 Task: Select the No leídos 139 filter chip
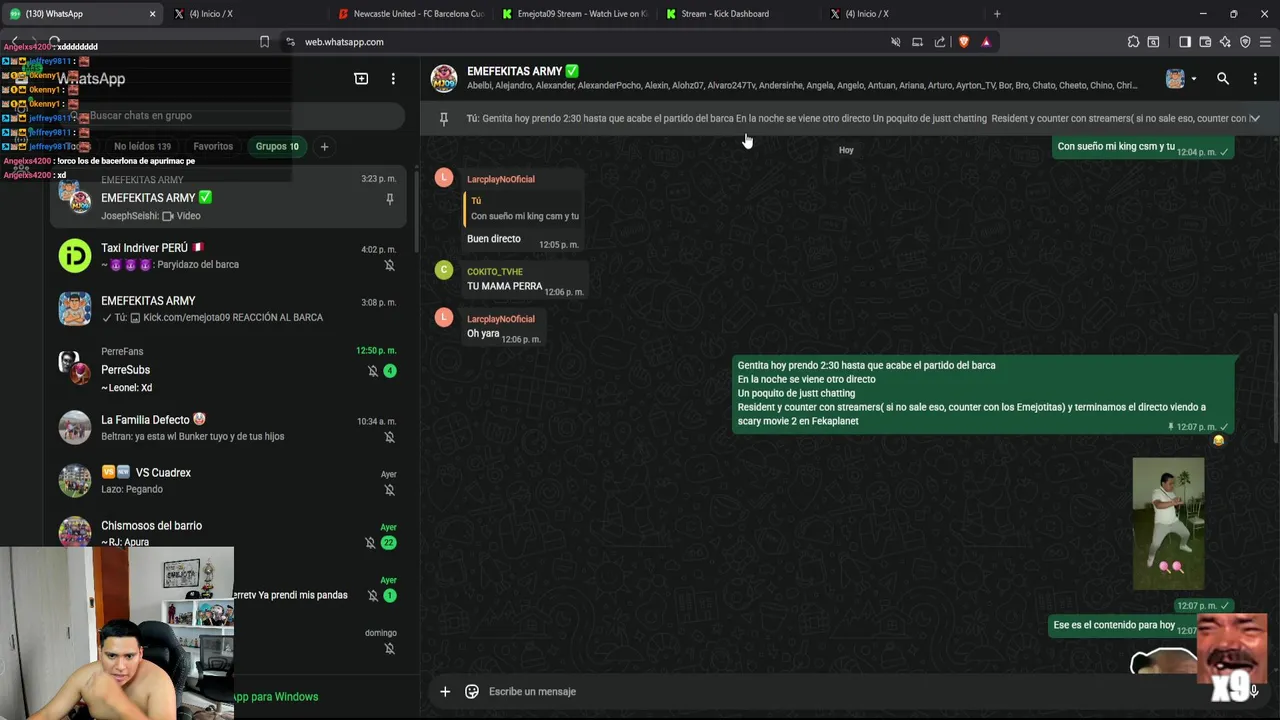(x=142, y=146)
